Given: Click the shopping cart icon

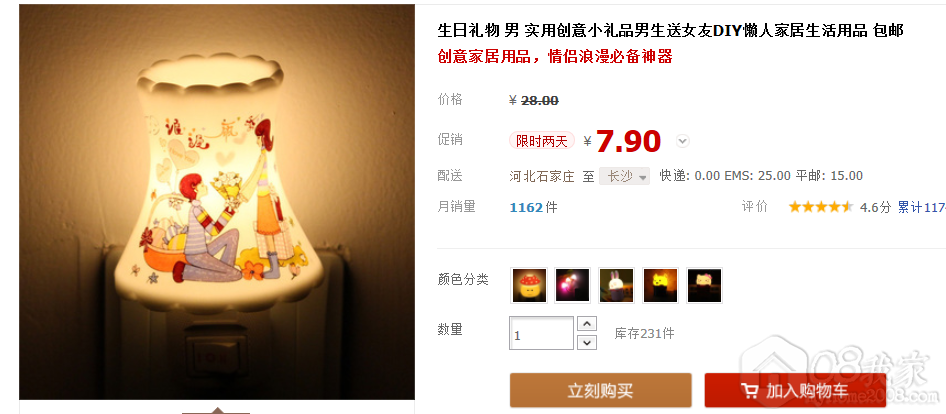Looking at the screenshot, I should point(750,391).
